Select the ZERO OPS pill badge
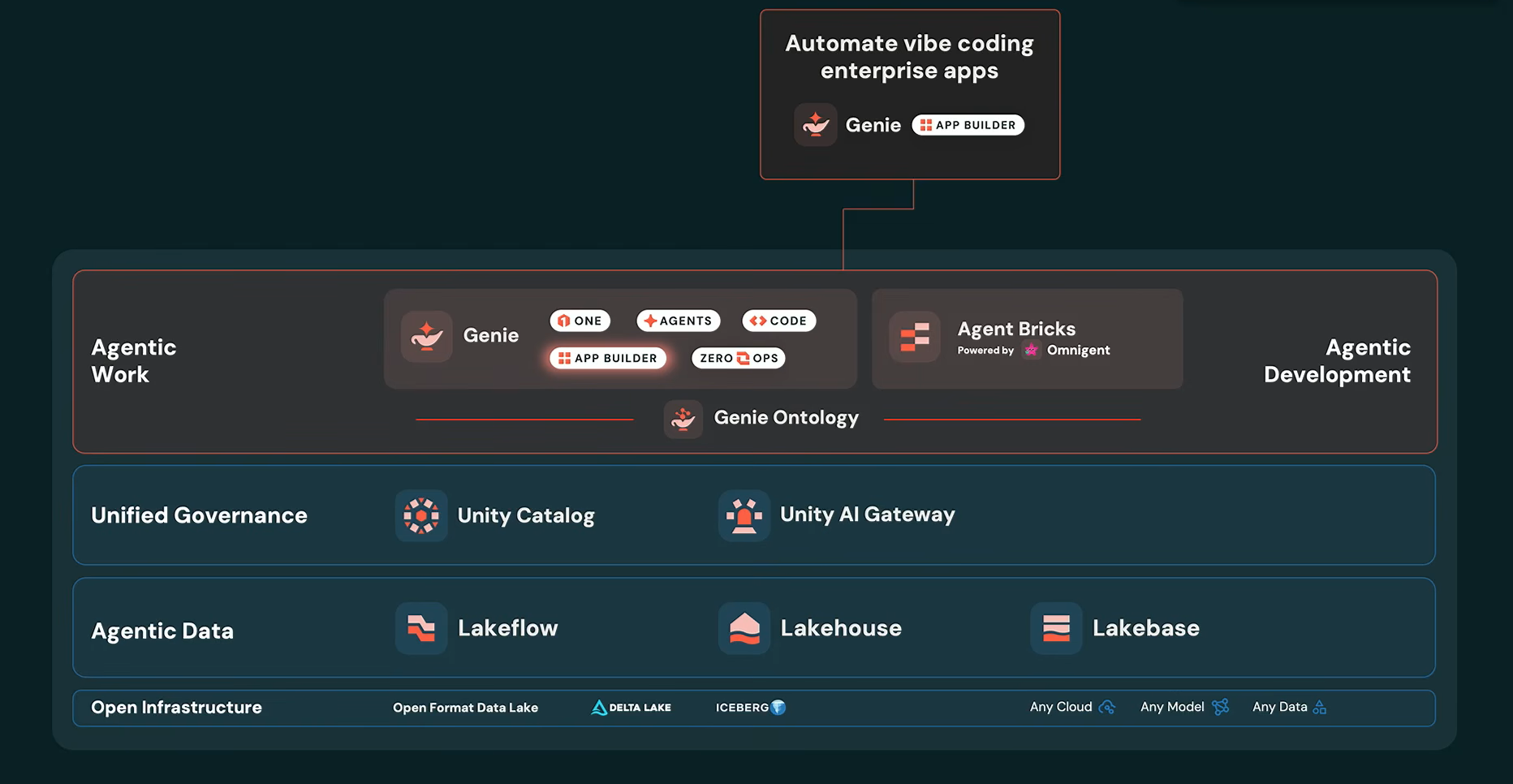1513x784 pixels. click(739, 358)
